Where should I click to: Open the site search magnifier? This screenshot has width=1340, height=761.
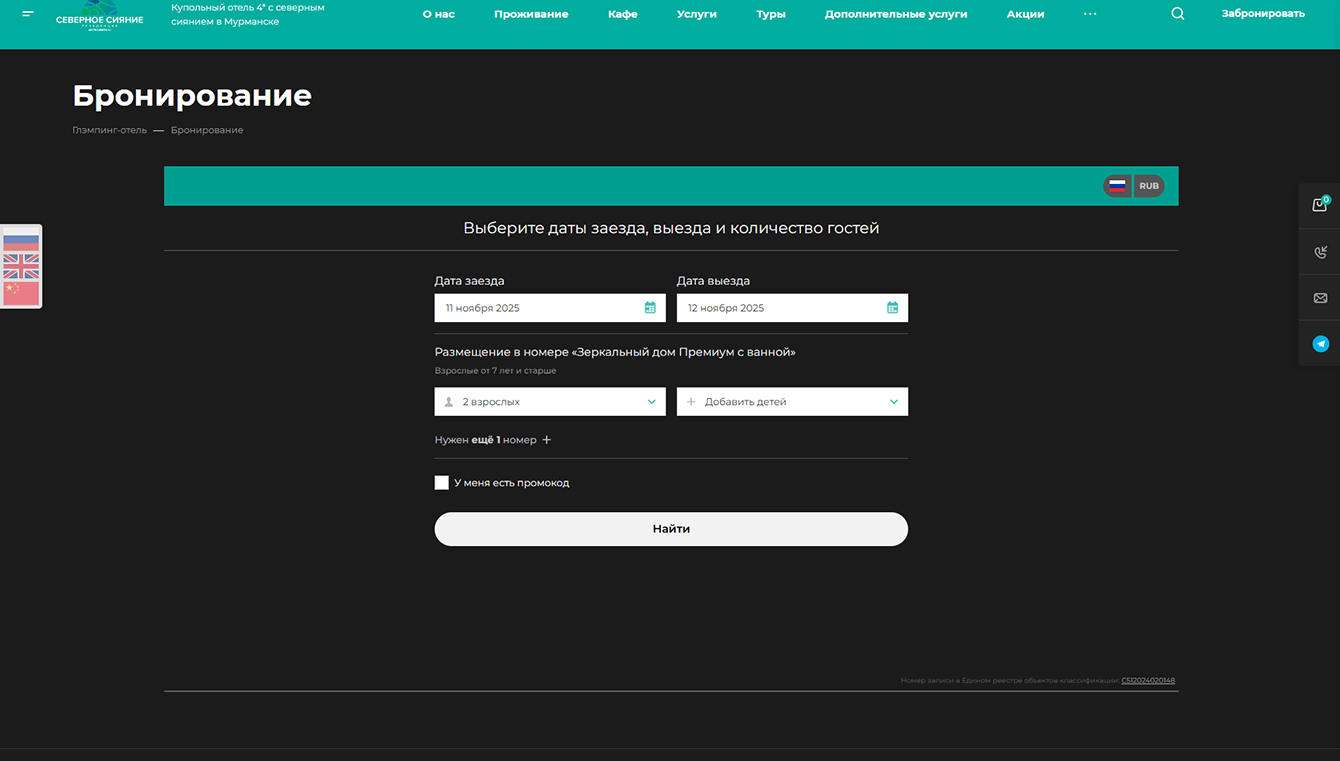1178,14
